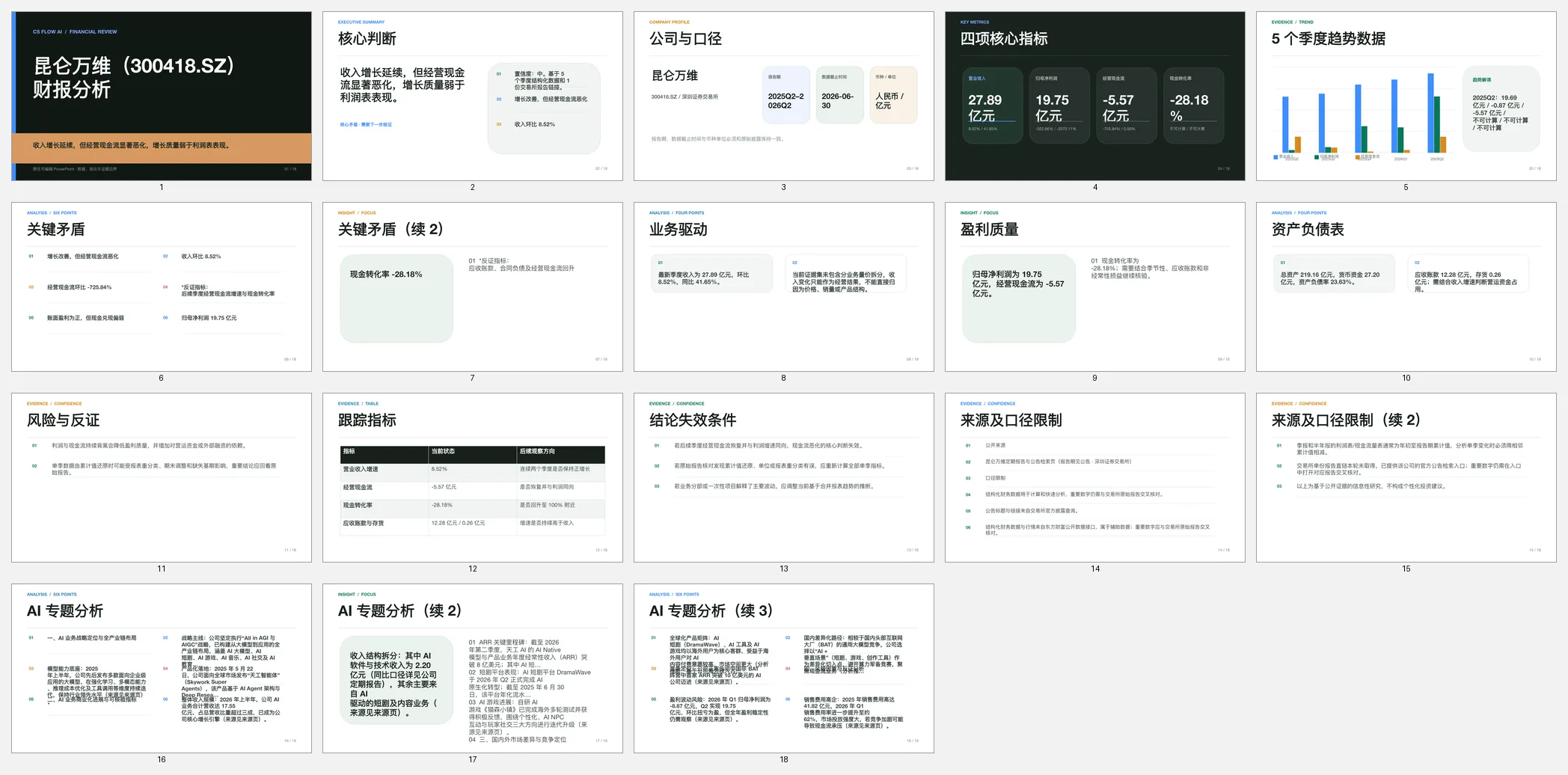Click the slide number label 12
The width and height of the screenshot is (1568, 775).
click(473, 569)
